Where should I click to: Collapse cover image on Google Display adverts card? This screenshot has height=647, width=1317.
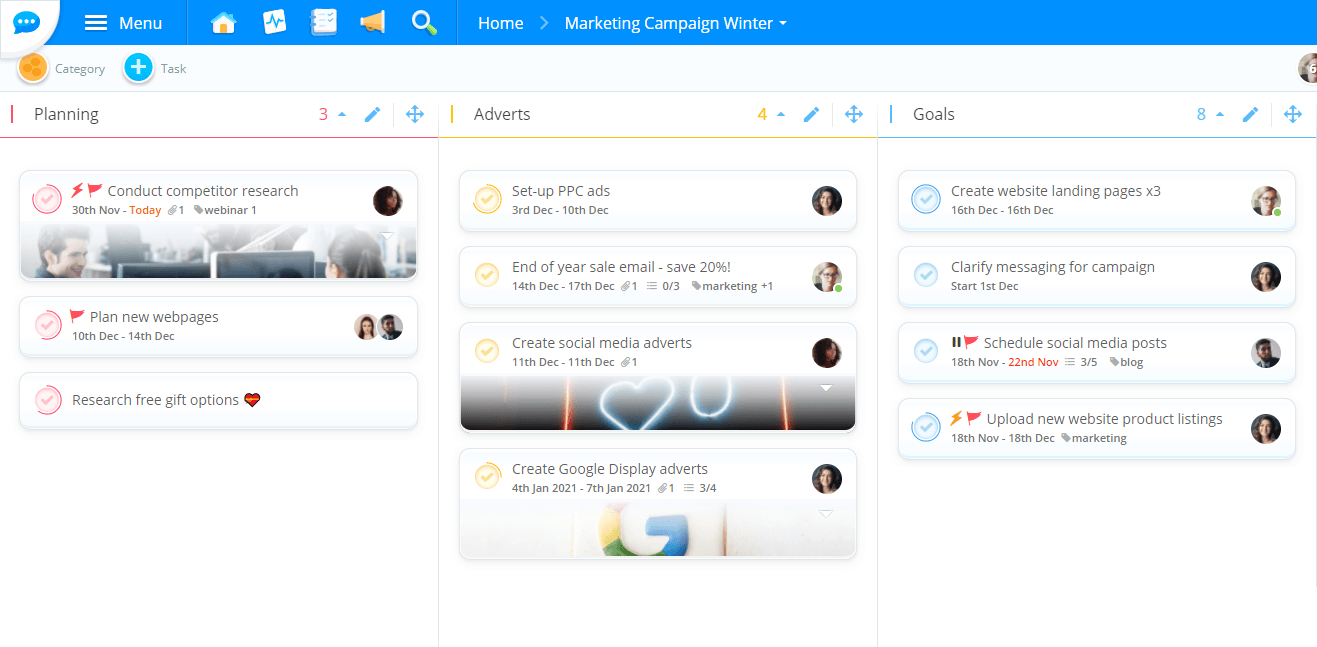click(x=826, y=514)
